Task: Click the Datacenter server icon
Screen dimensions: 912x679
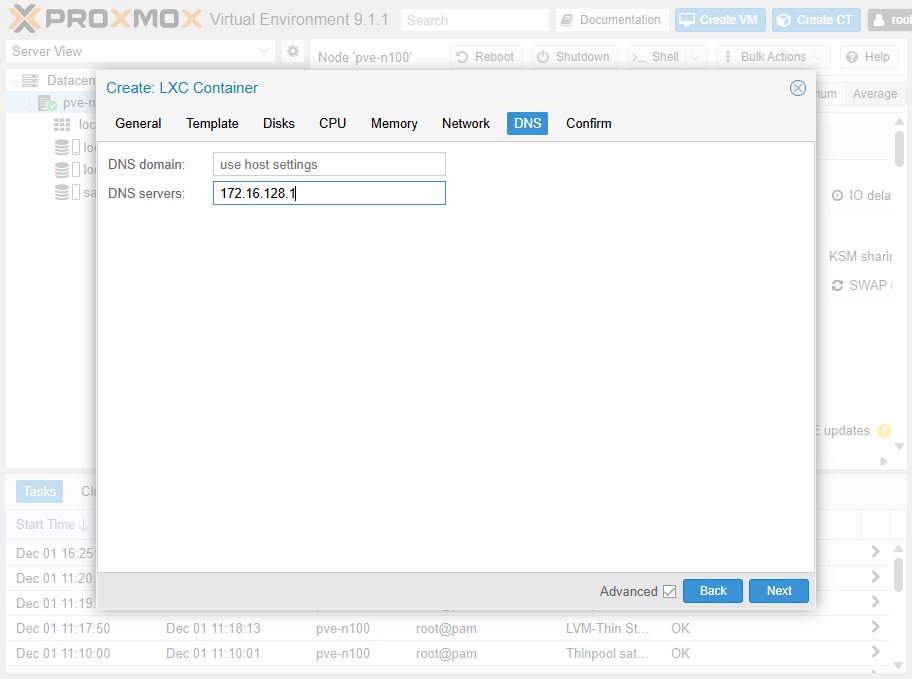Action: 30,81
